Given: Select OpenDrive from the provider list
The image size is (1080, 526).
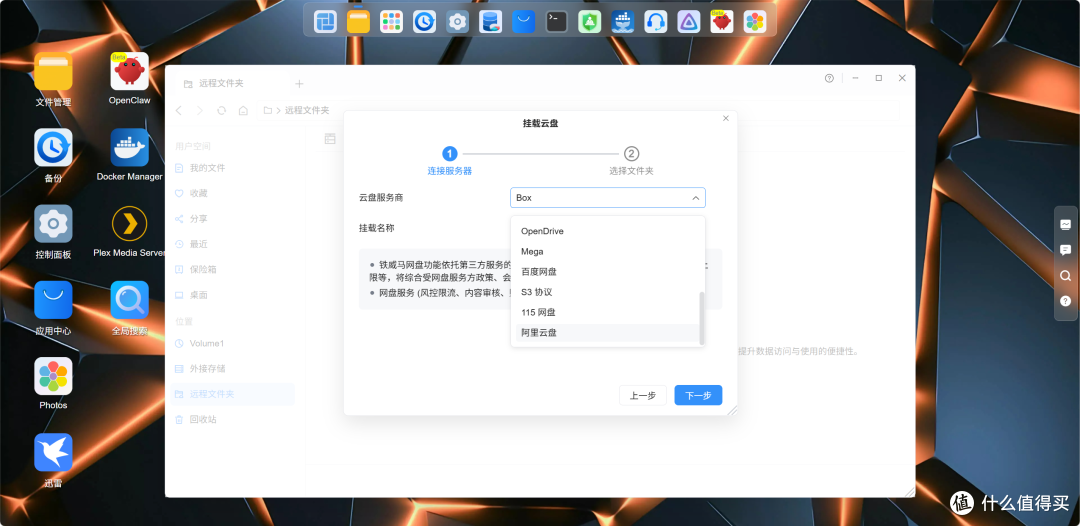Looking at the screenshot, I should pos(608,231).
